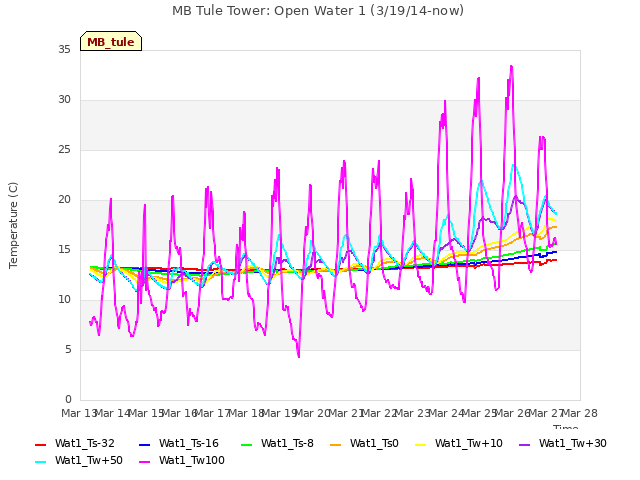Click the Temperature (C) axis label
Image resolution: width=640 pixels, height=480 pixels.
(13, 225)
